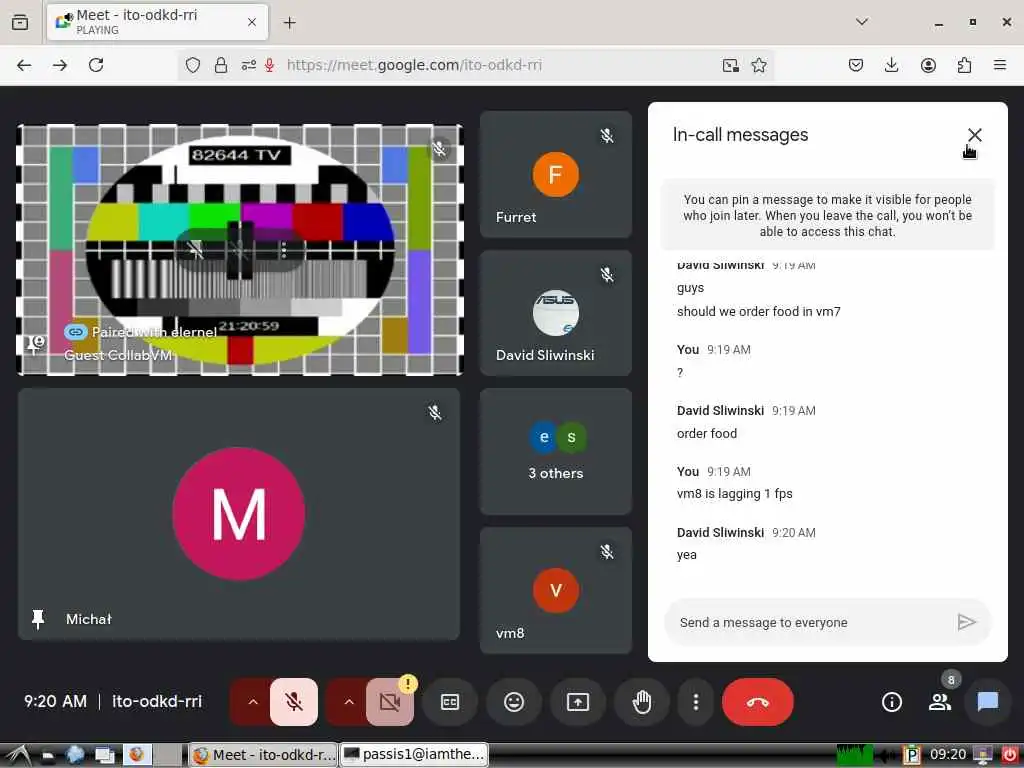Image resolution: width=1024 pixels, height=768 pixels.
Task: Open Firefox tracking protection shield icon
Action: click(x=193, y=65)
